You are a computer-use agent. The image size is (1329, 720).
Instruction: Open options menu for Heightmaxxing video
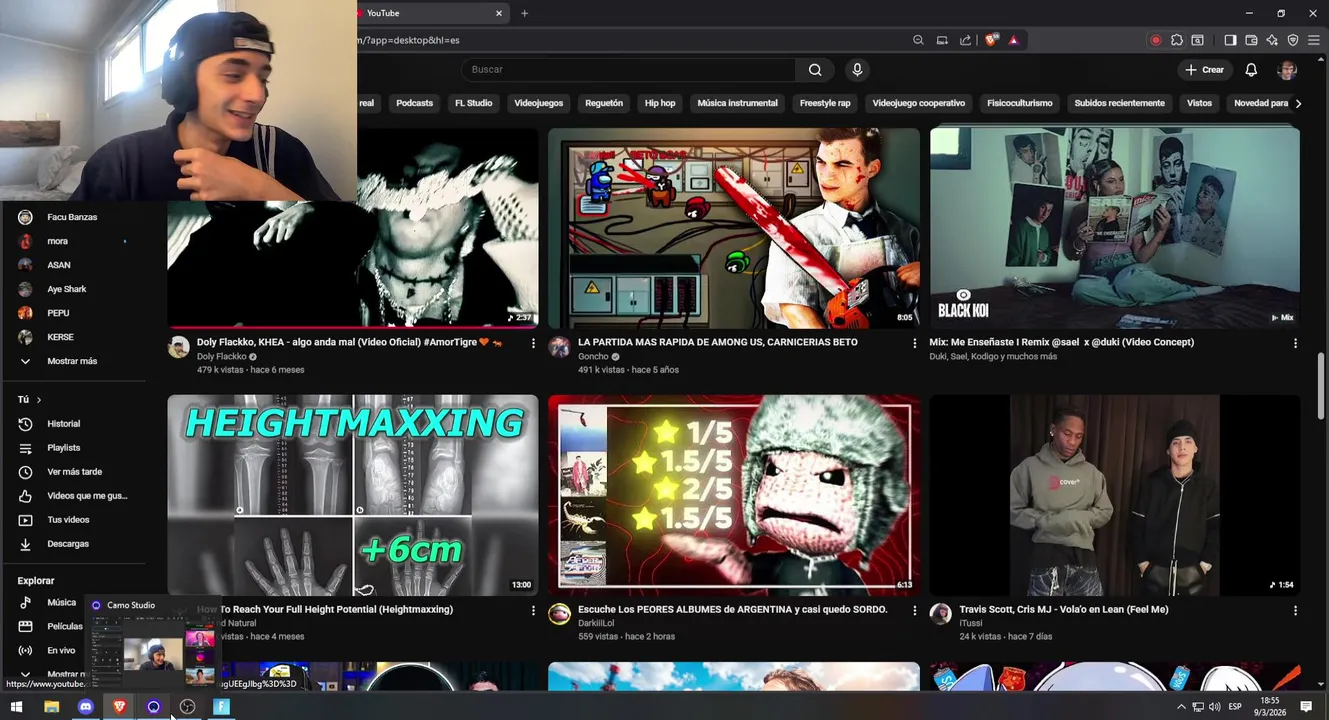point(533,610)
